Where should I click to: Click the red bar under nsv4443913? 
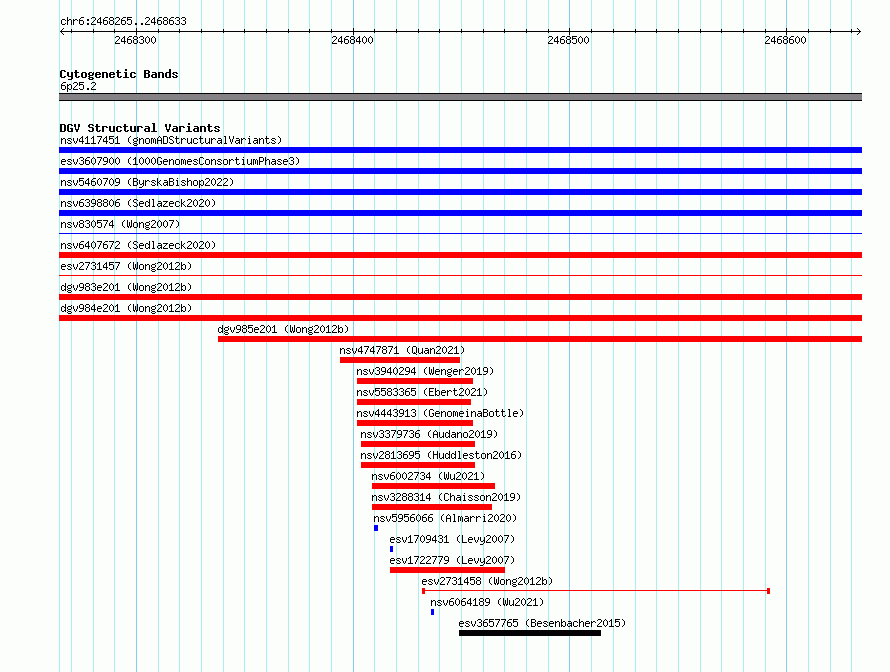(x=415, y=423)
